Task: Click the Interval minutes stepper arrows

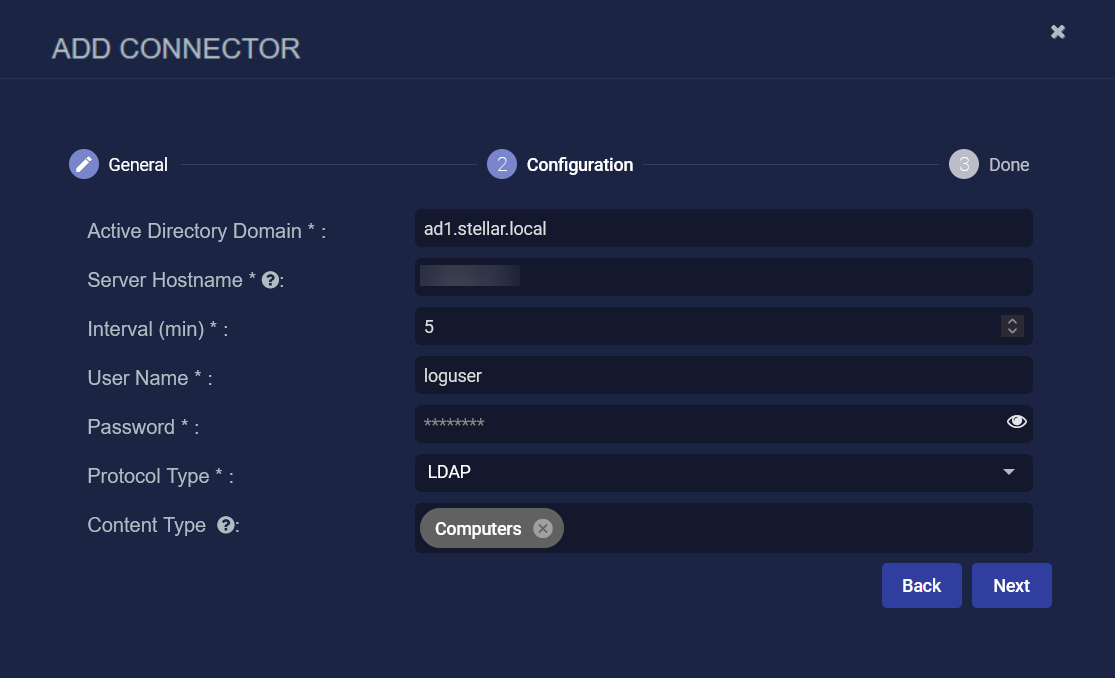Action: point(1012,326)
